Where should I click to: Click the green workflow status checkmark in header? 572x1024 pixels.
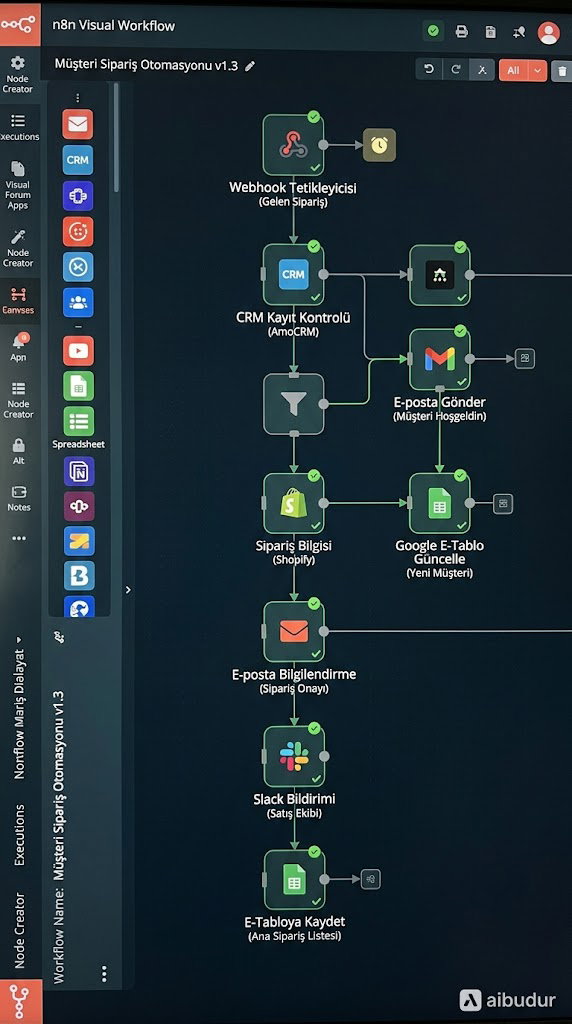pos(432,31)
